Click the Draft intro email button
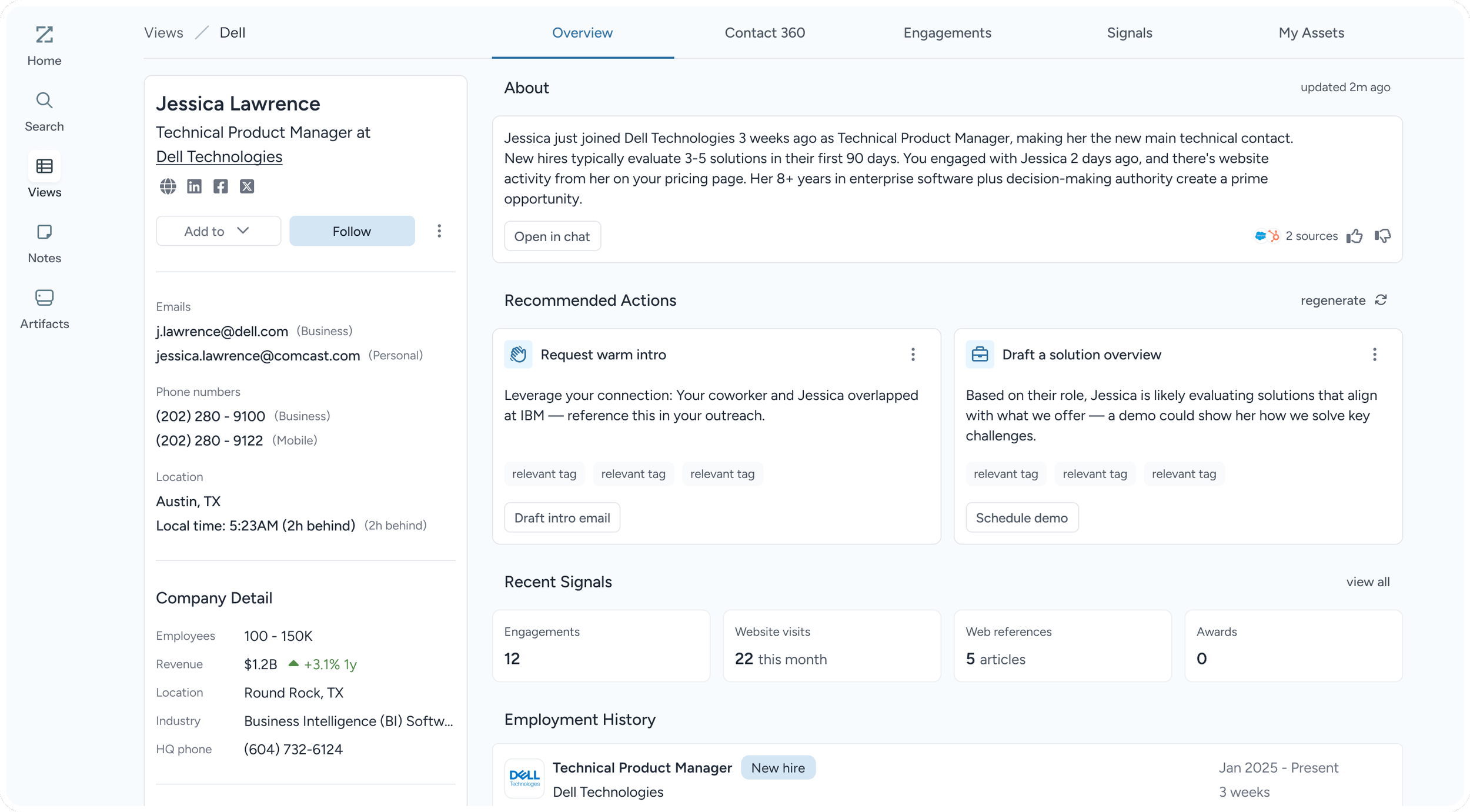 coord(562,517)
